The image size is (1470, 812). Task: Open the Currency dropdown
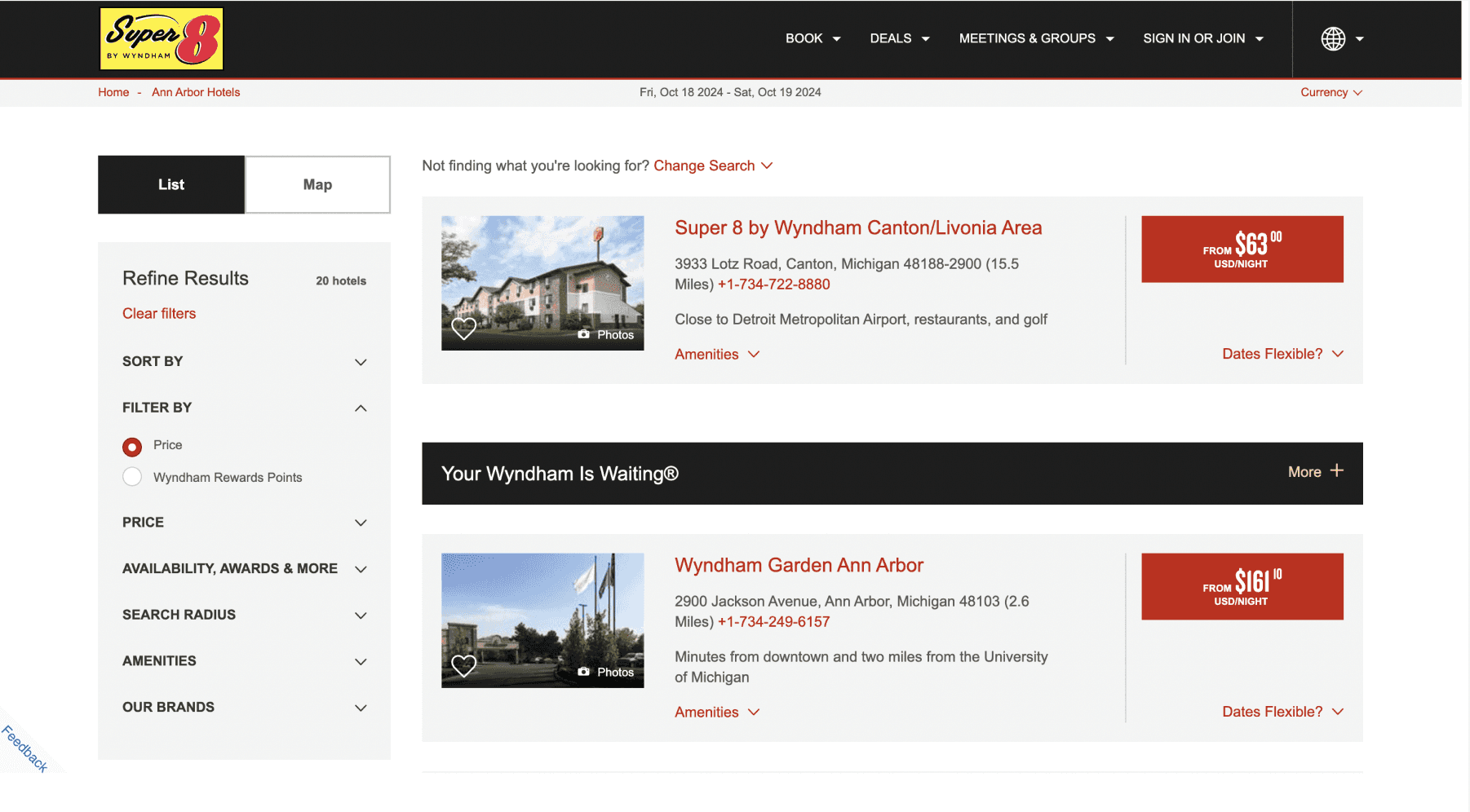(x=1331, y=92)
